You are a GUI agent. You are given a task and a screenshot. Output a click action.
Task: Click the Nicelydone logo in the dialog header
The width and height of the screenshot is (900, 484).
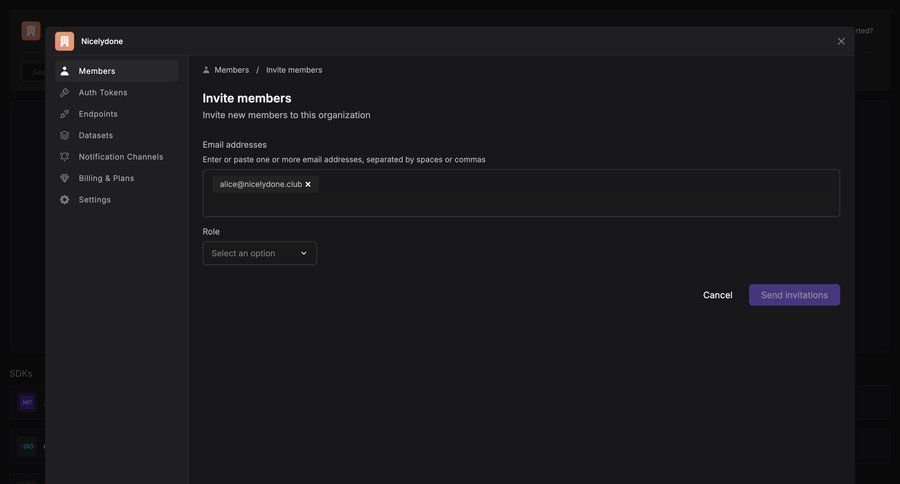point(65,41)
